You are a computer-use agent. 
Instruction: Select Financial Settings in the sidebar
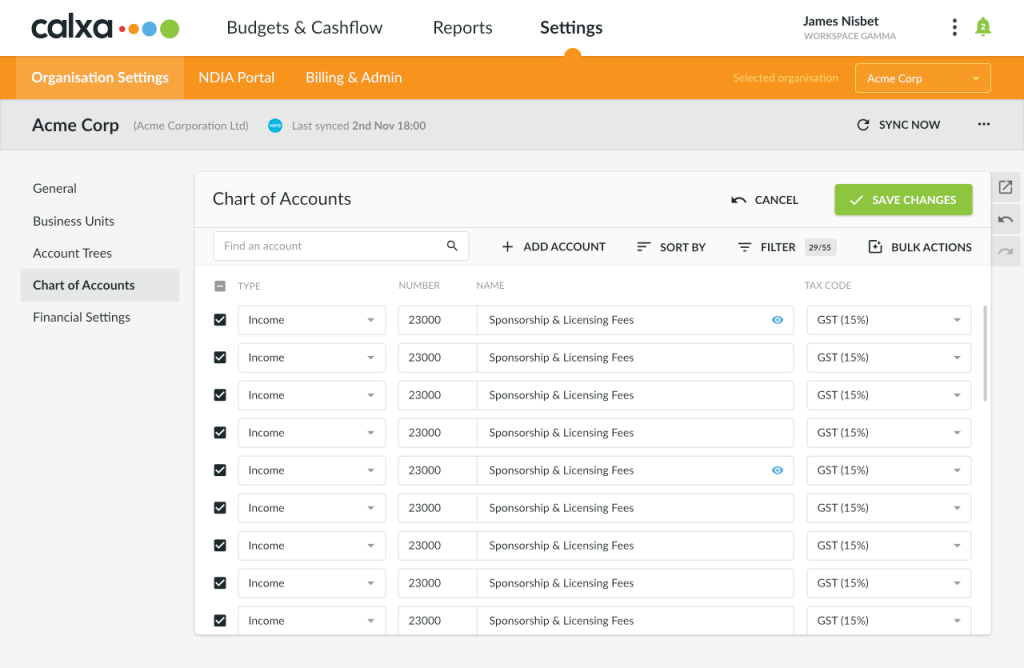tap(82, 317)
